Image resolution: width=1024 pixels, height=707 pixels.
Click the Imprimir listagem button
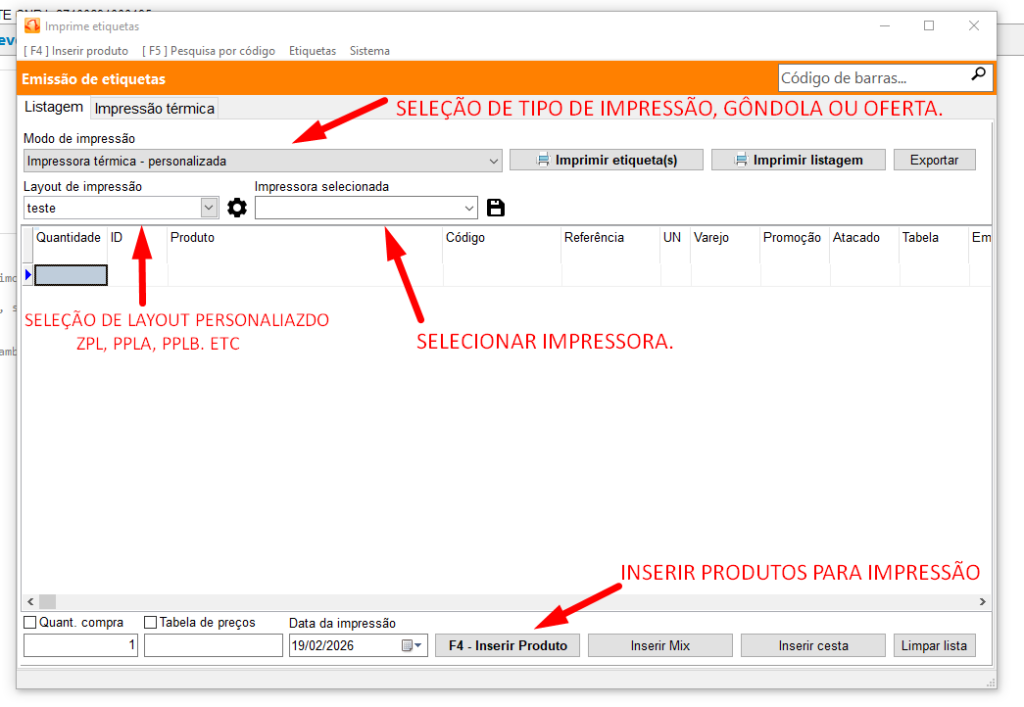pyautogui.click(x=797, y=160)
